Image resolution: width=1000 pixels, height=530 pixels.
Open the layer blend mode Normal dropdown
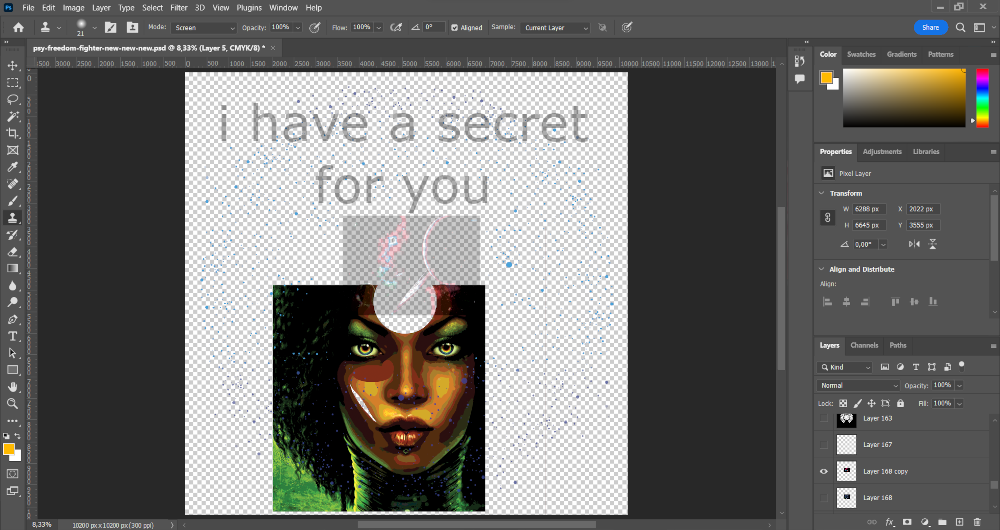pyautogui.click(x=859, y=385)
